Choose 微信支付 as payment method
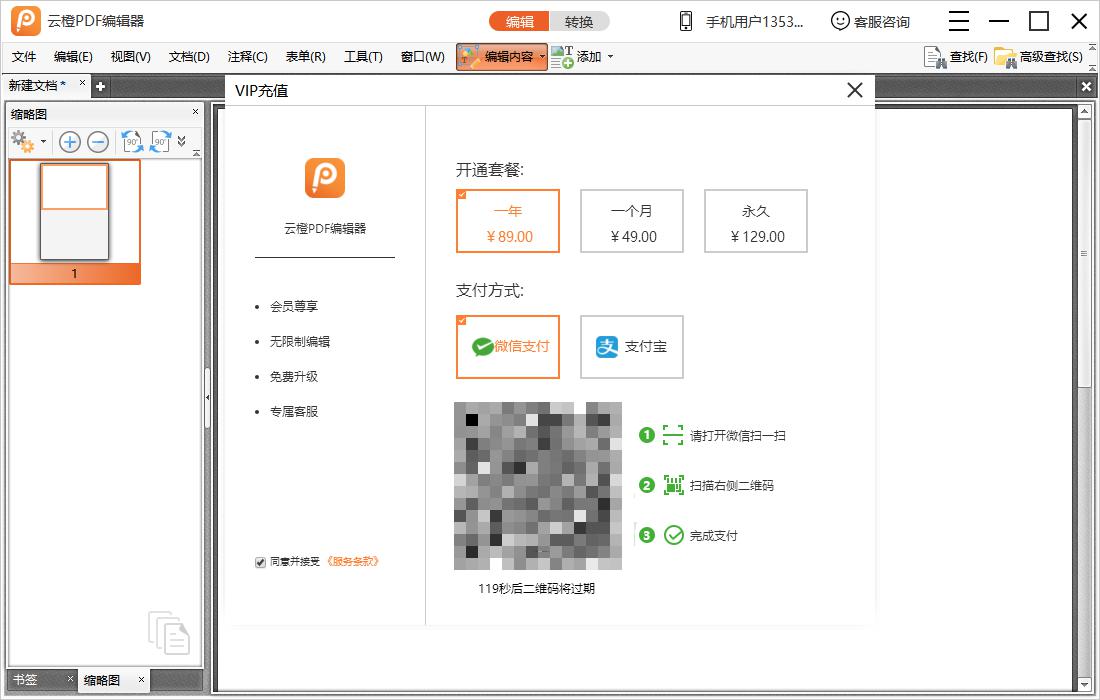Screen dimensions: 1100x700 (508, 347)
